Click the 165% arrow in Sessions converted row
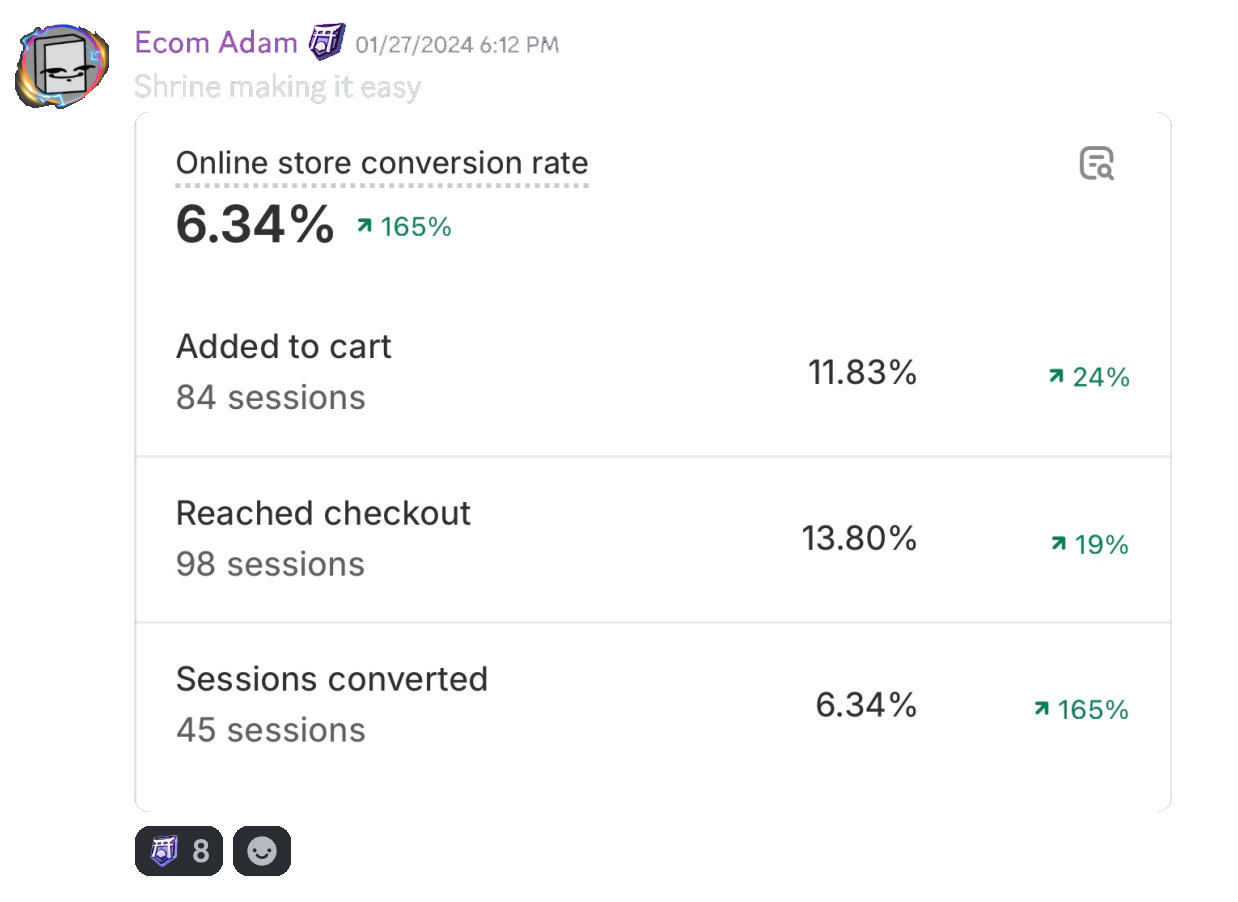This screenshot has width=1238, height=902. pos(1041,709)
